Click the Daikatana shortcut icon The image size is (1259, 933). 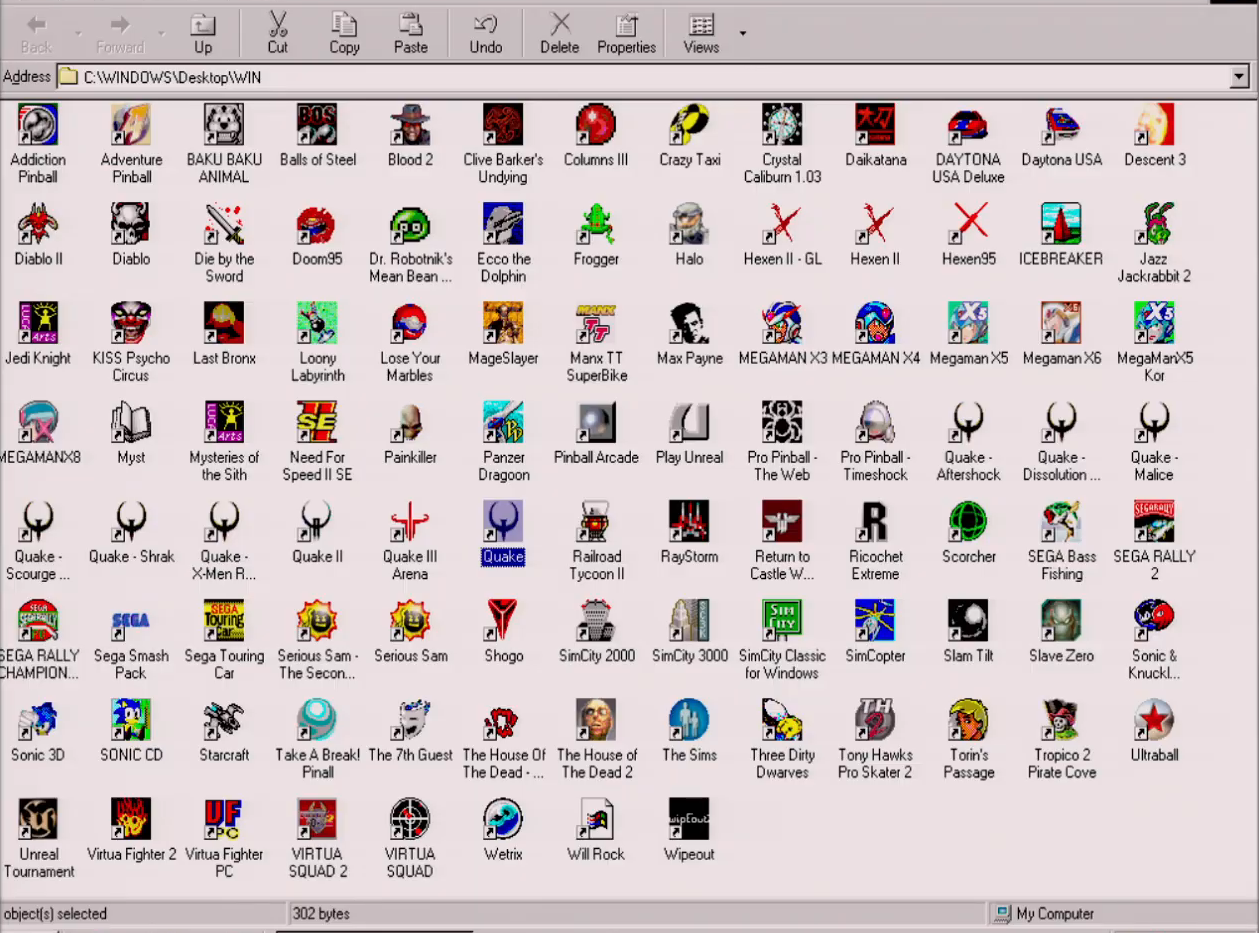click(x=875, y=125)
